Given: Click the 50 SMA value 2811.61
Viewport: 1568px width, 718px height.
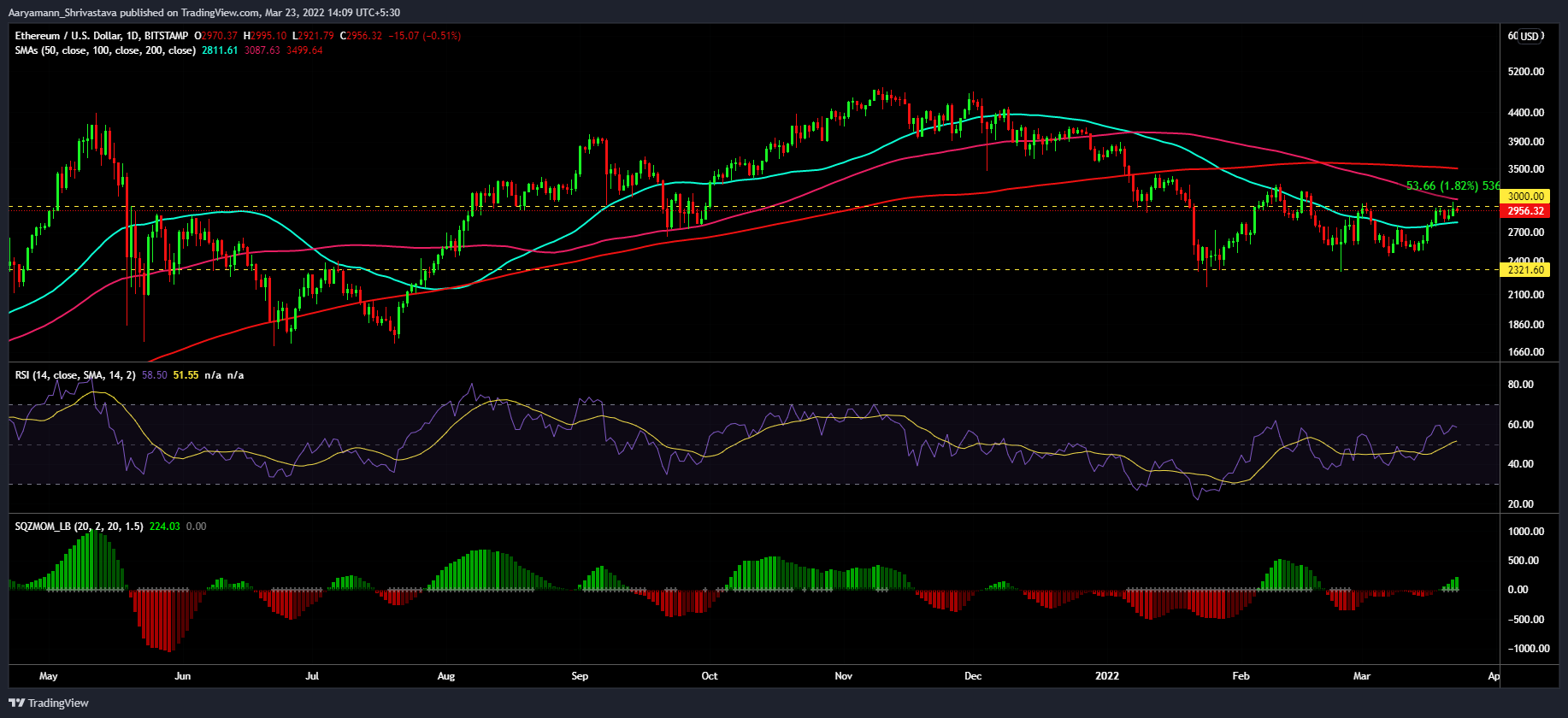Looking at the screenshot, I should pyautogui.click(x=220, y=50).
